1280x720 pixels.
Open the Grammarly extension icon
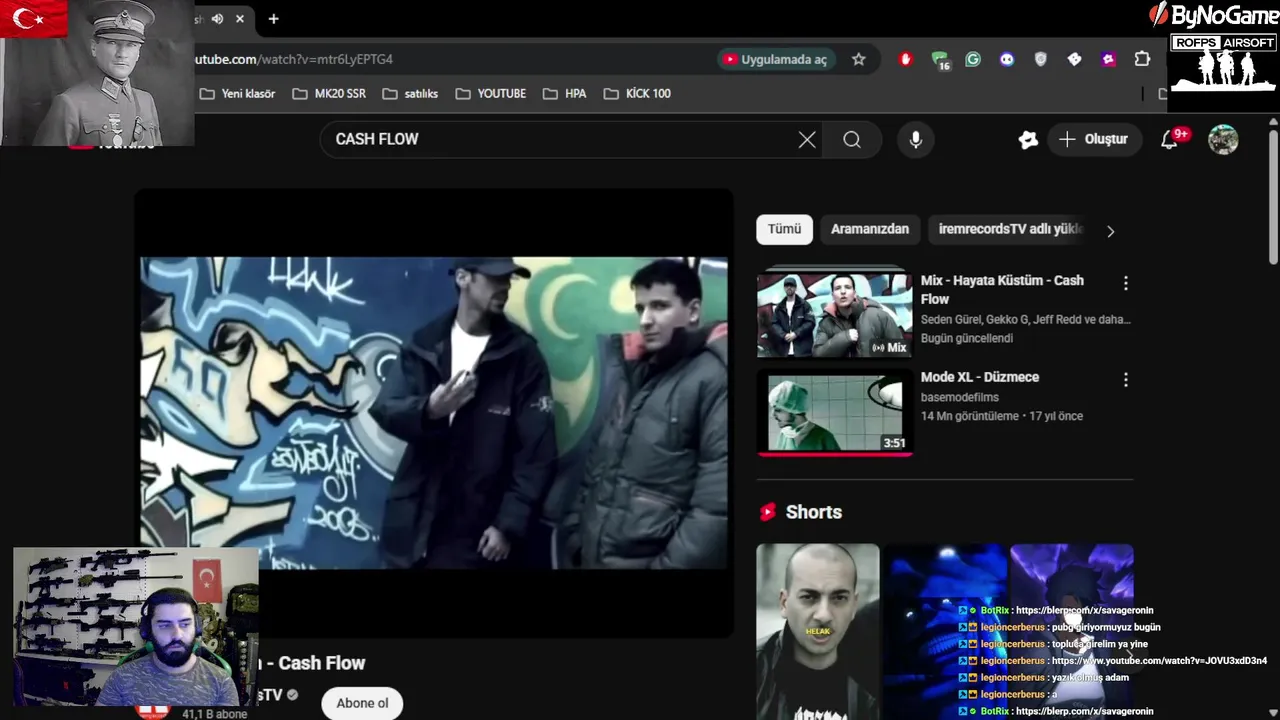point(973,59)
